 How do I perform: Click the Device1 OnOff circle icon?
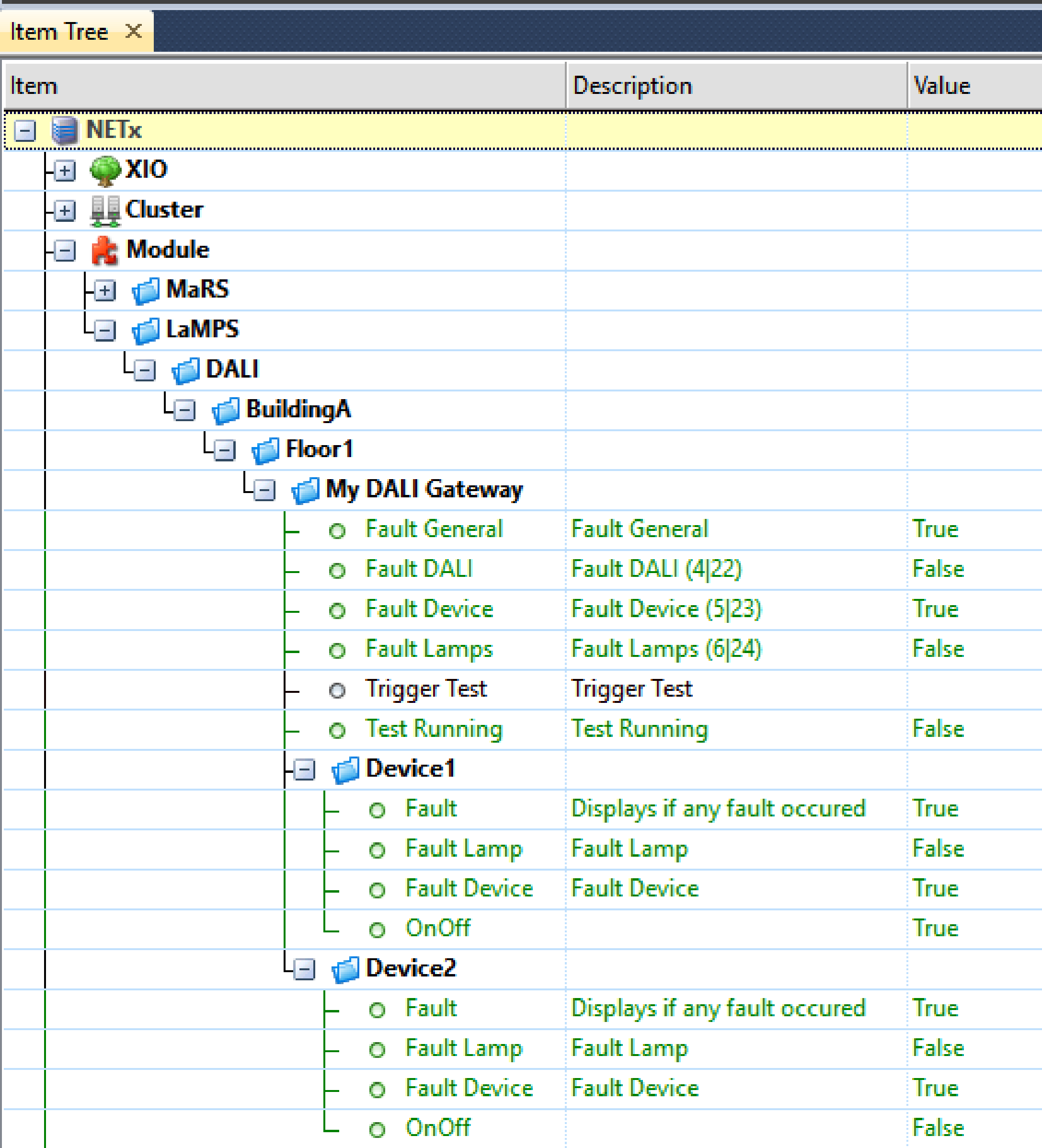377,930
